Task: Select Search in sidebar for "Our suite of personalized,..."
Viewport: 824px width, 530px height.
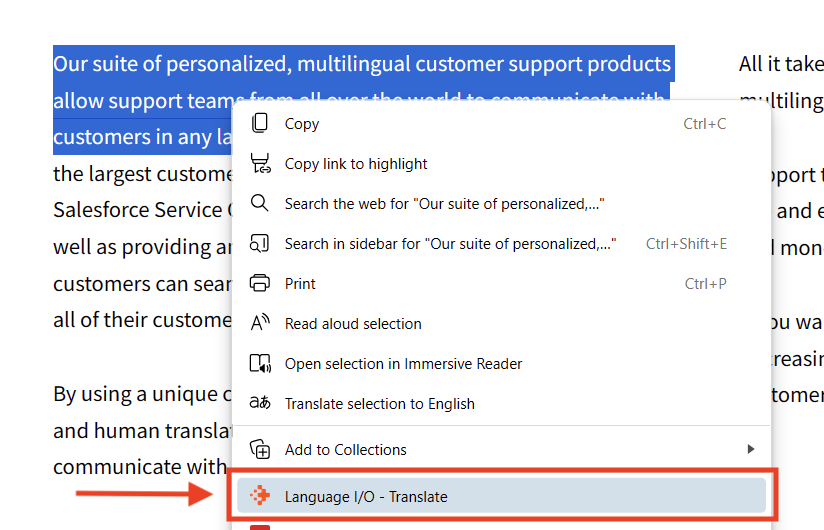Action: [501, 244]
